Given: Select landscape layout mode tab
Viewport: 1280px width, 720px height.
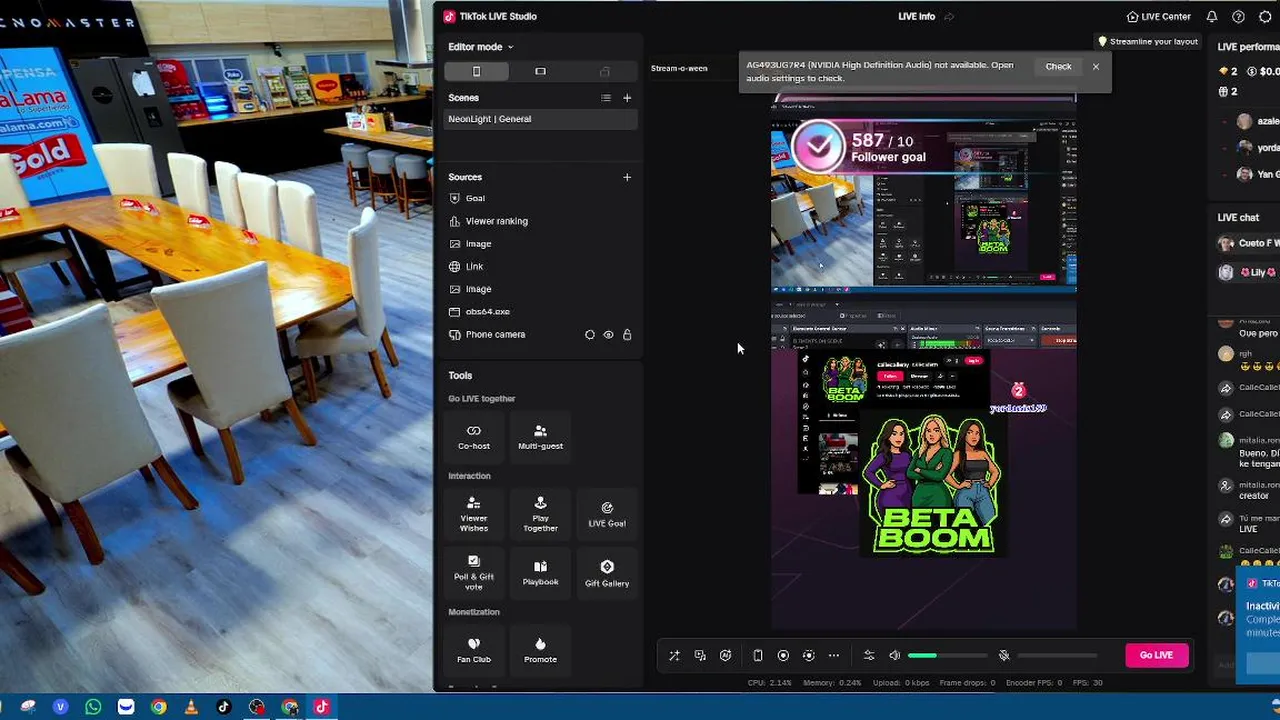Looking at the screenshot, I should [x=540, y=71].
